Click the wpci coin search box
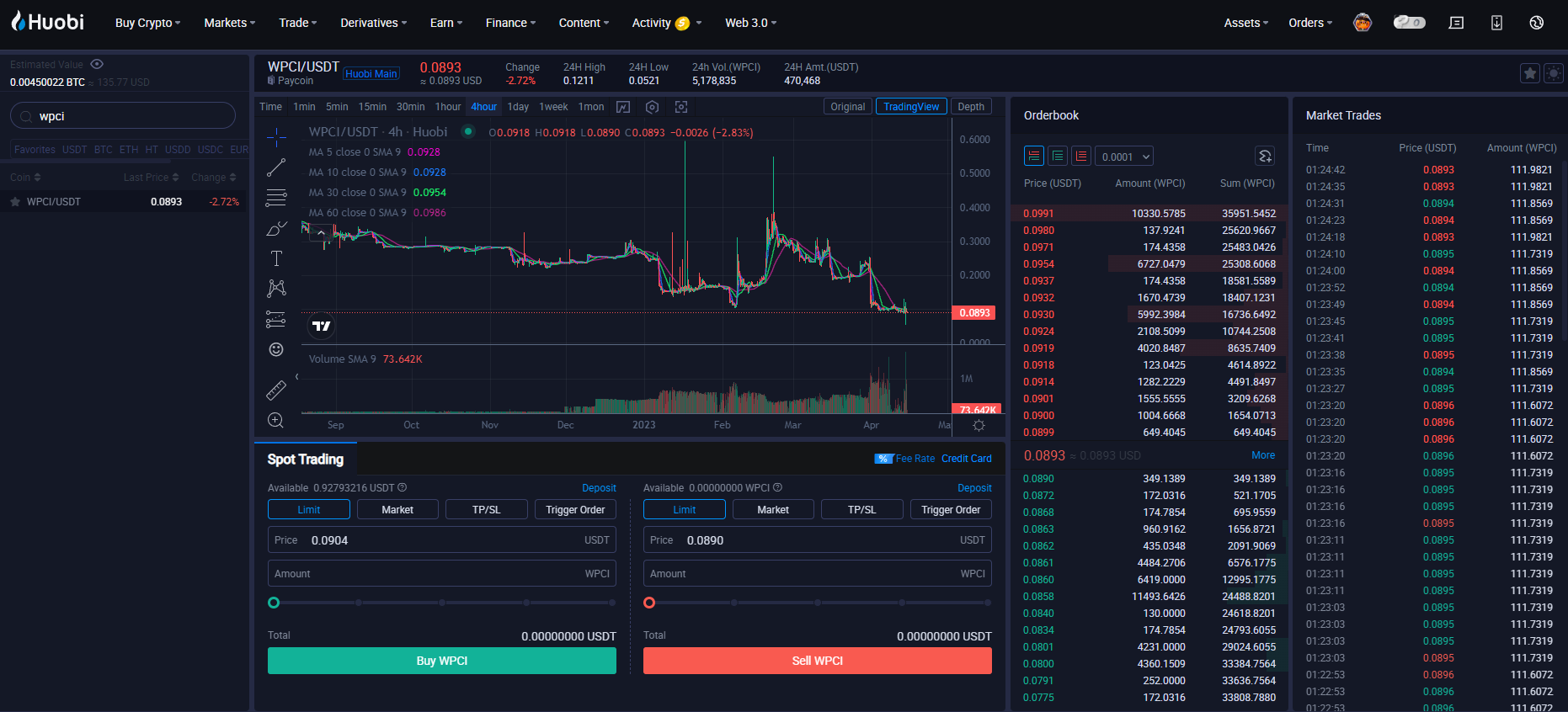The image size is (1568, 712). click(123, 116)
